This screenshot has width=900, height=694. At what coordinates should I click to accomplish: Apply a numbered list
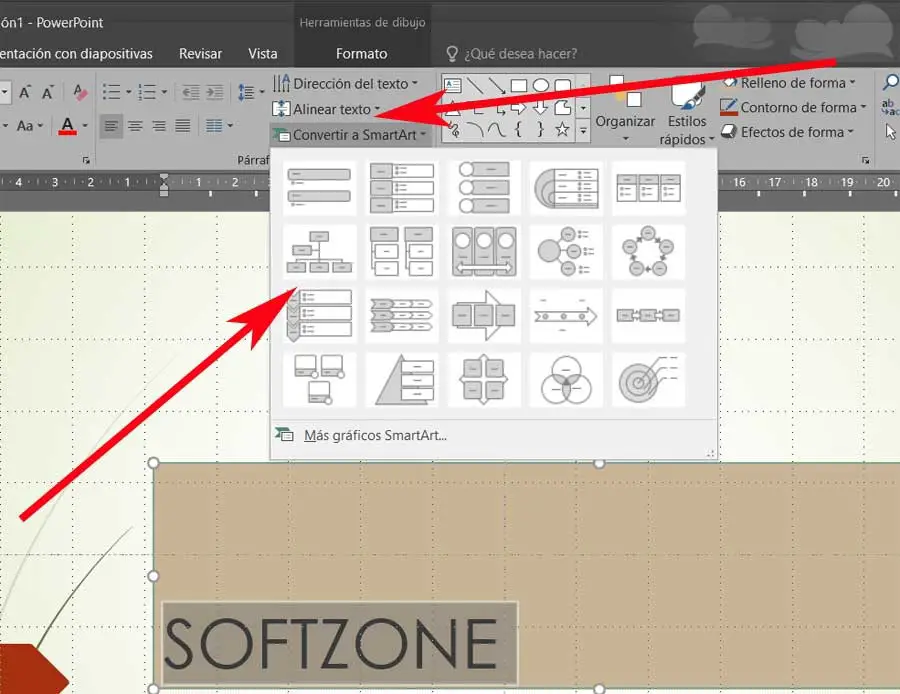coord(147,92)
